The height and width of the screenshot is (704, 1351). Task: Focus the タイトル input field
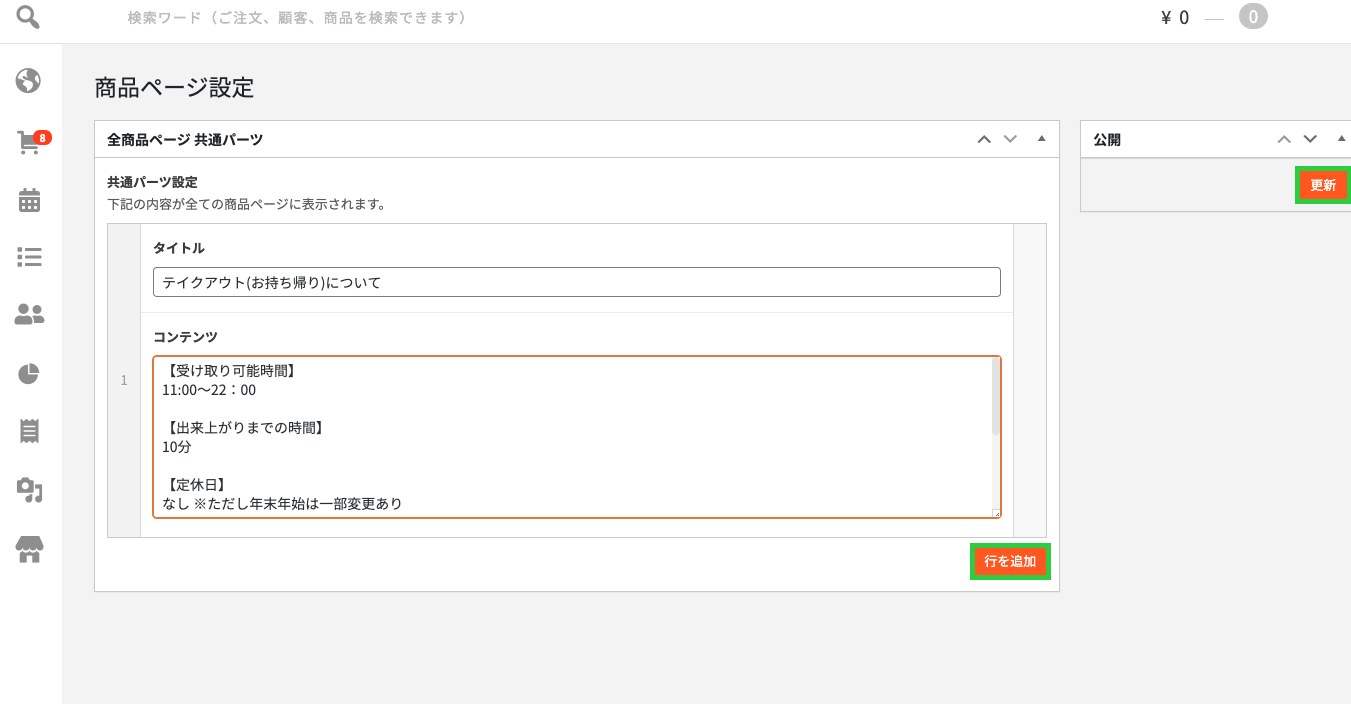(x=577, y=282)
